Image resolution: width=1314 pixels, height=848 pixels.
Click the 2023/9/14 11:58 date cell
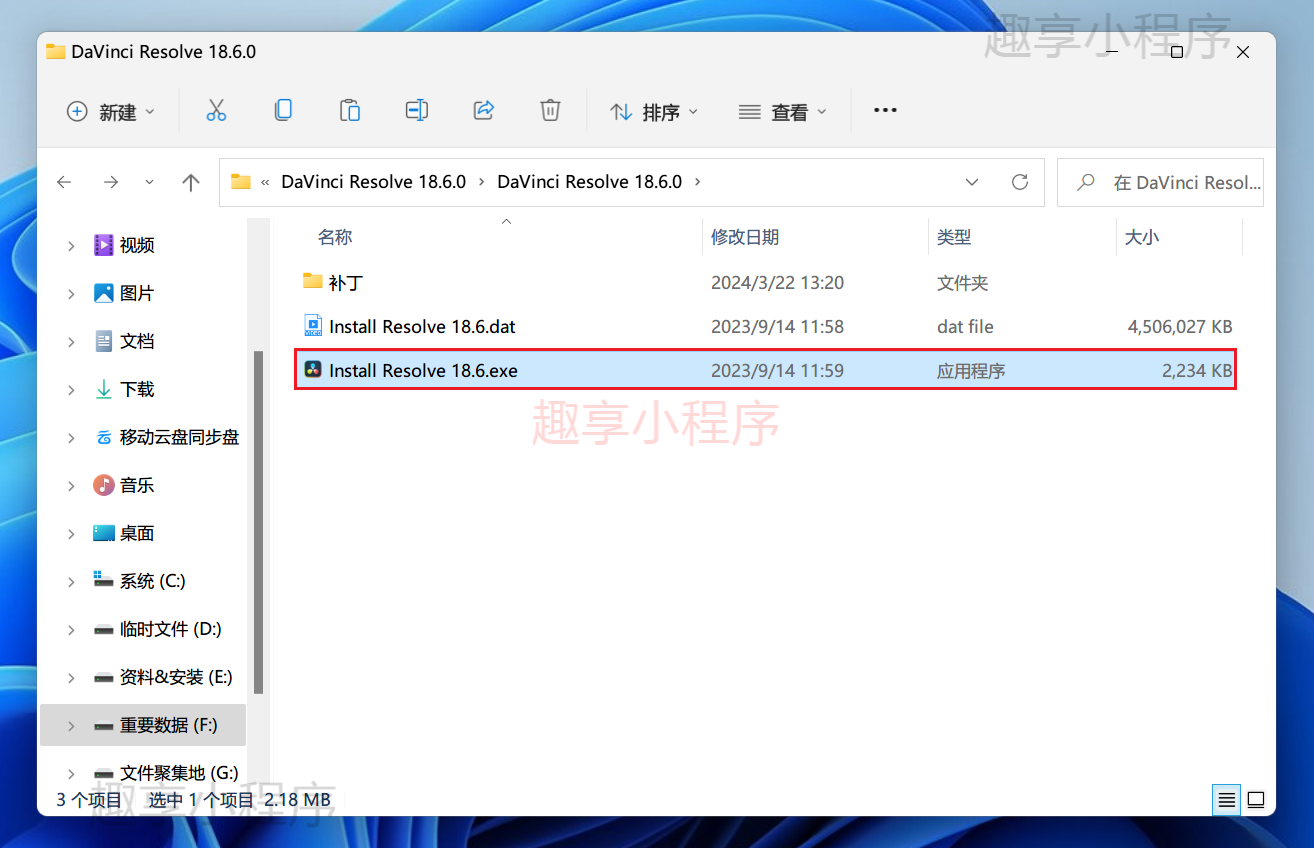click(x=777, y=326)
